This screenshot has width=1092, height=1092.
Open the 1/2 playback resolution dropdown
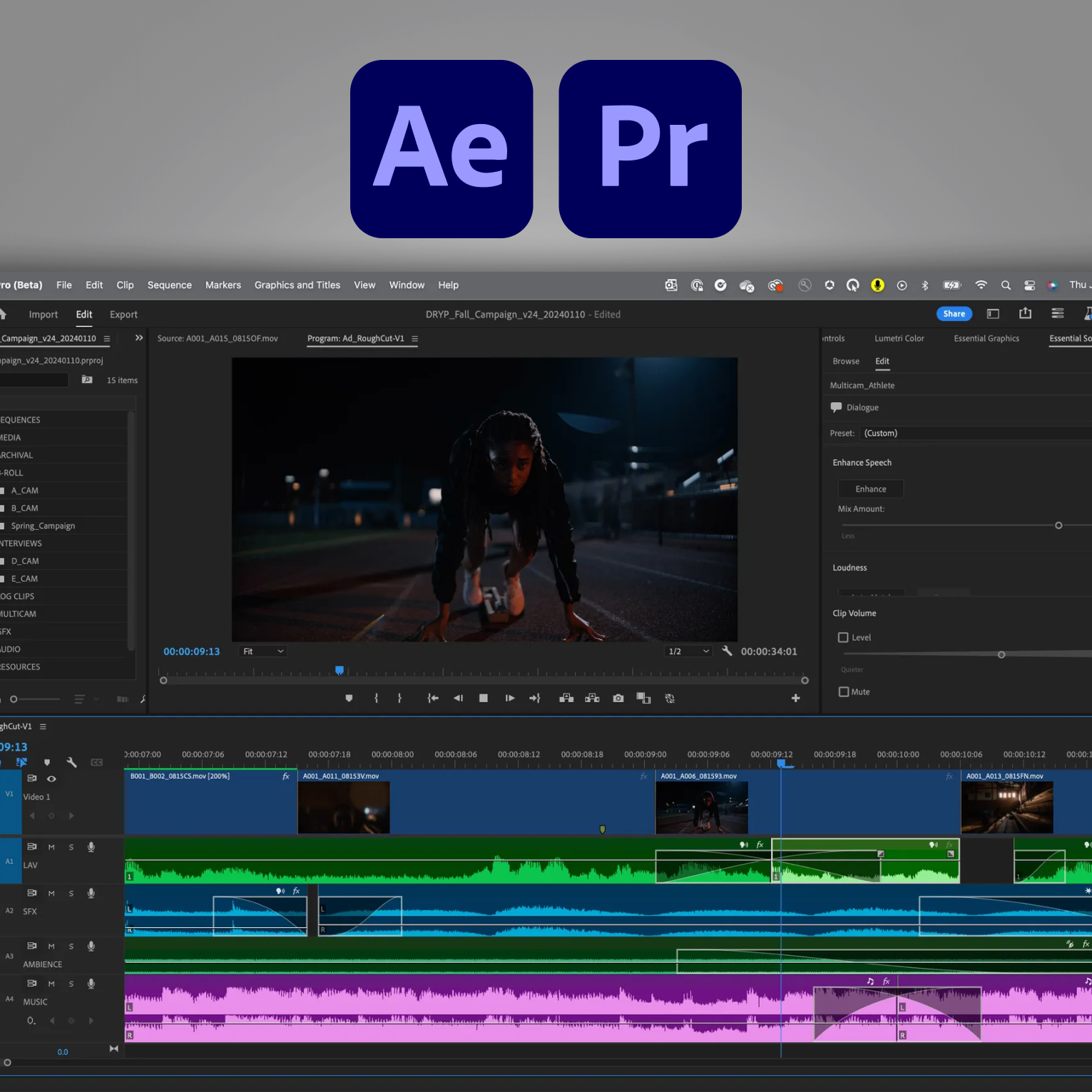click(x=688, y=651)
